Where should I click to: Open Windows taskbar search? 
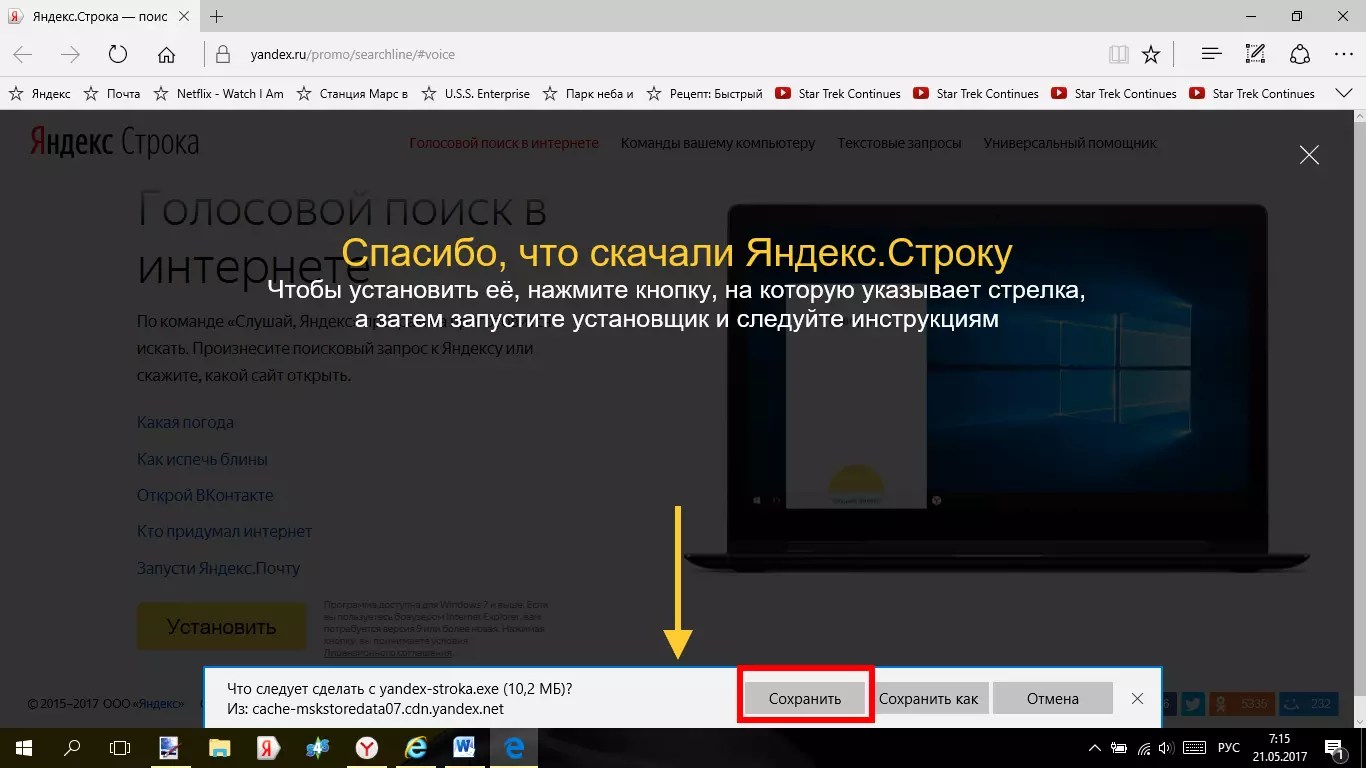[x=72, y=748]
